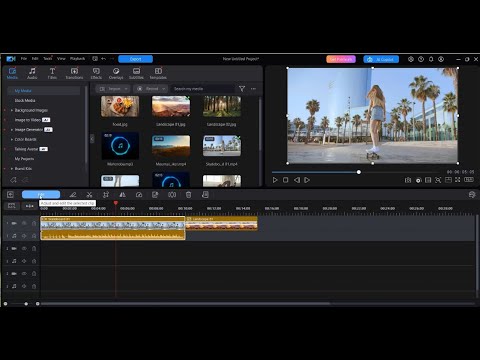The image size is (480, 360).
Task: Open the AI Copilot panel
Action: pos(381,59)
